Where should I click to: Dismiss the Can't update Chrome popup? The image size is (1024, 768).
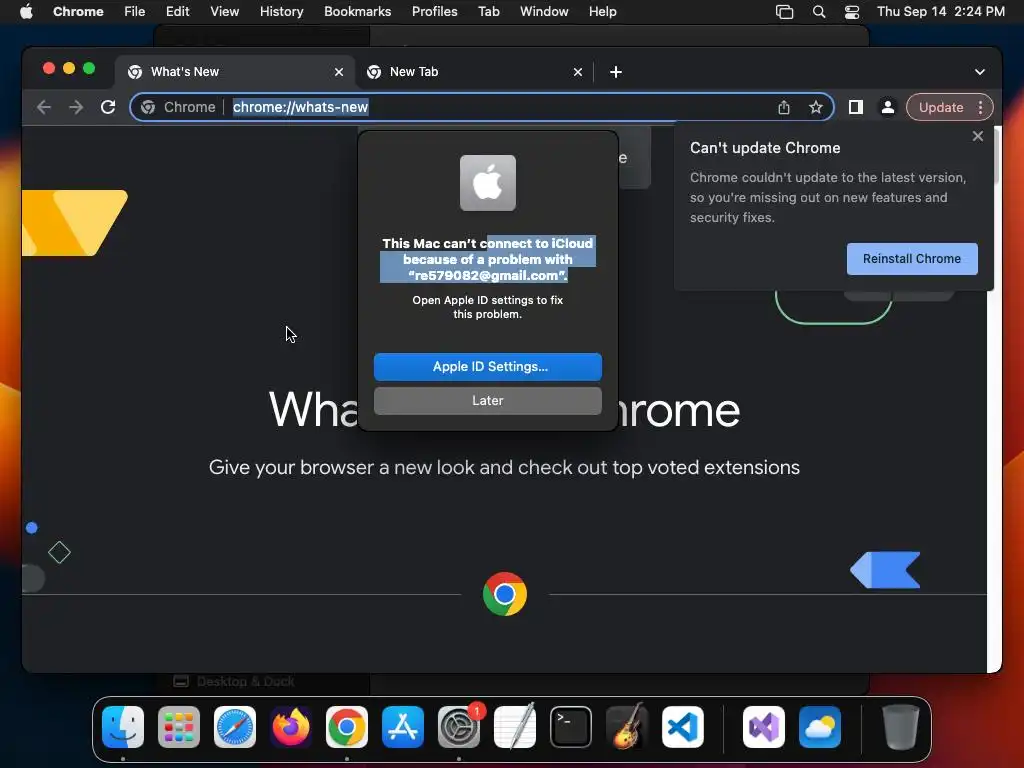tap(978, 136)
